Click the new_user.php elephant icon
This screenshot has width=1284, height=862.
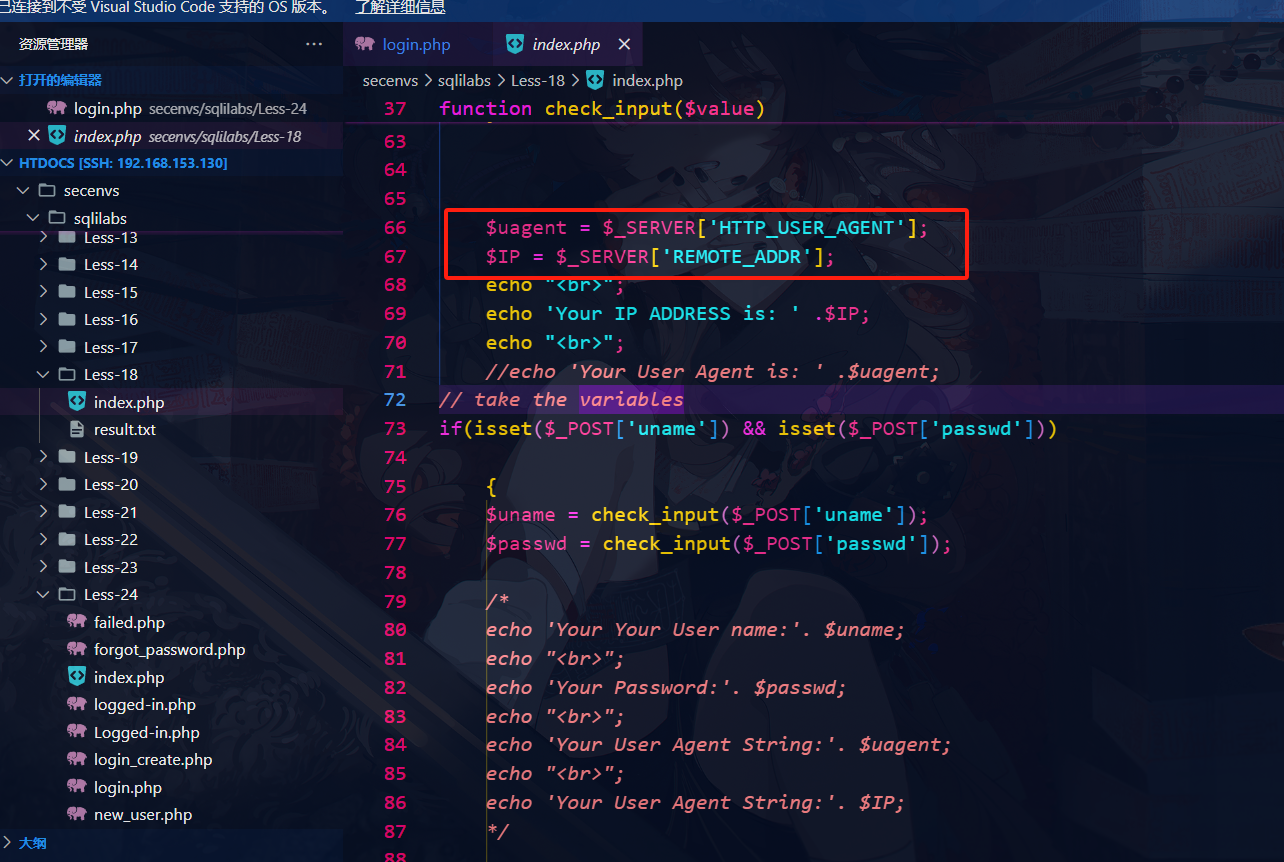pos(77,815)
